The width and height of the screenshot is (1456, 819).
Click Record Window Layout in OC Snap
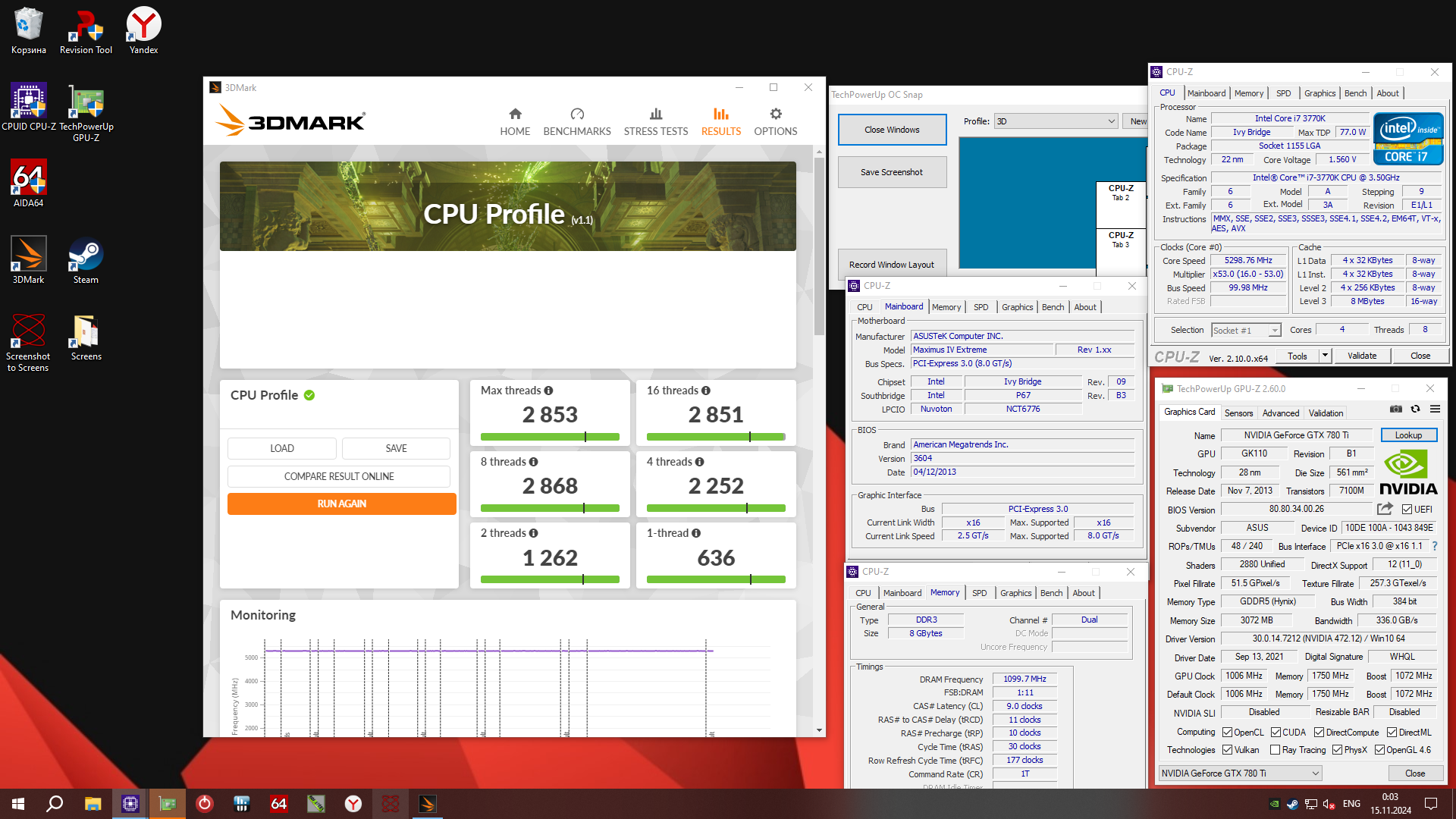[x=892, y=265]
